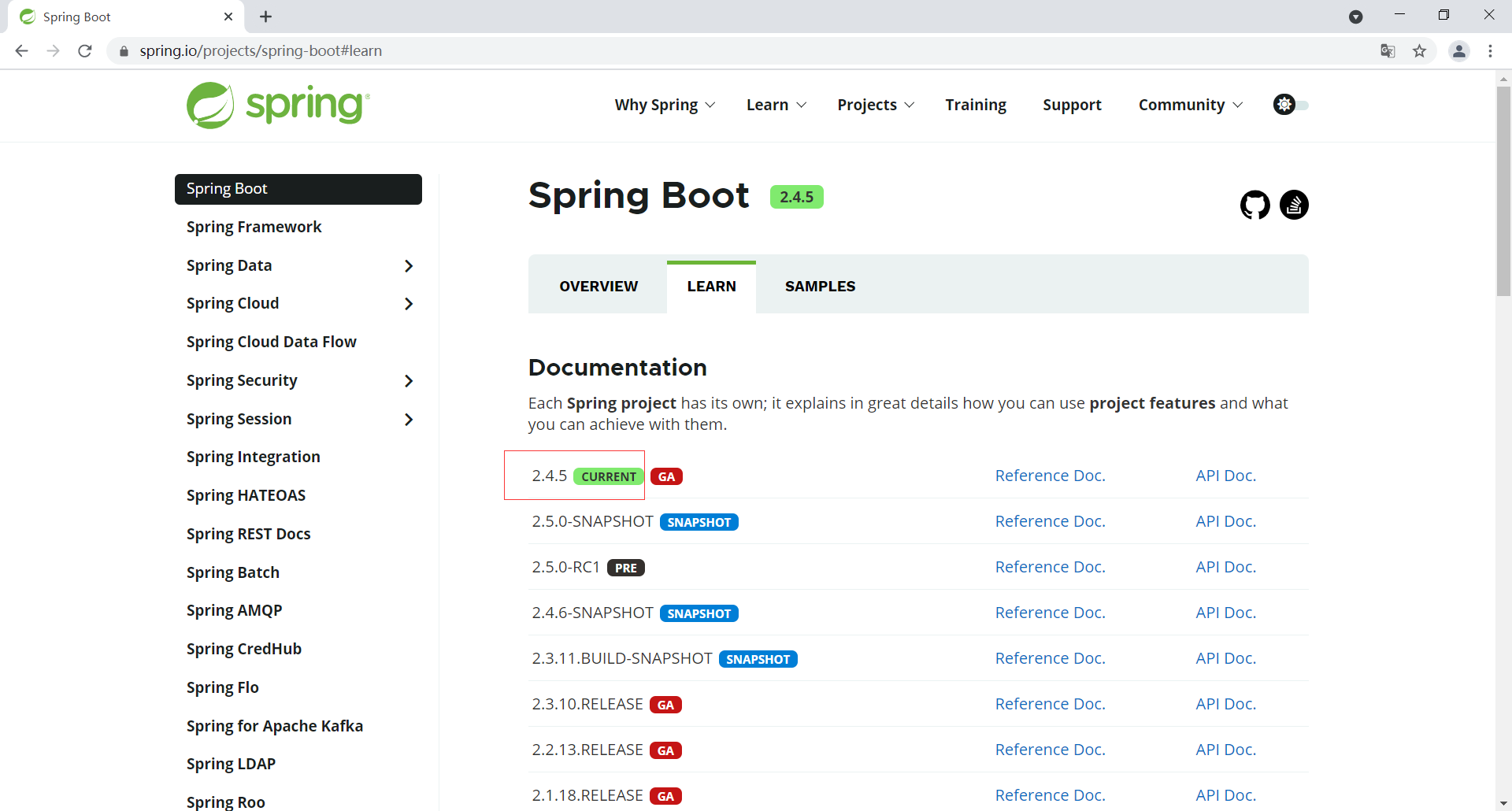Open API Doc. for 2.3.11.BUILD-SNAPSHOT
The width and height of the screenshot is (1512, 811).
1225,658
